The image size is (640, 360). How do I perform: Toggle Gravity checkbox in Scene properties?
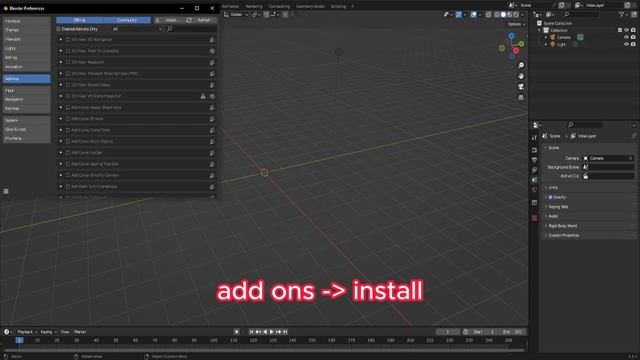(x=550, y=197)
